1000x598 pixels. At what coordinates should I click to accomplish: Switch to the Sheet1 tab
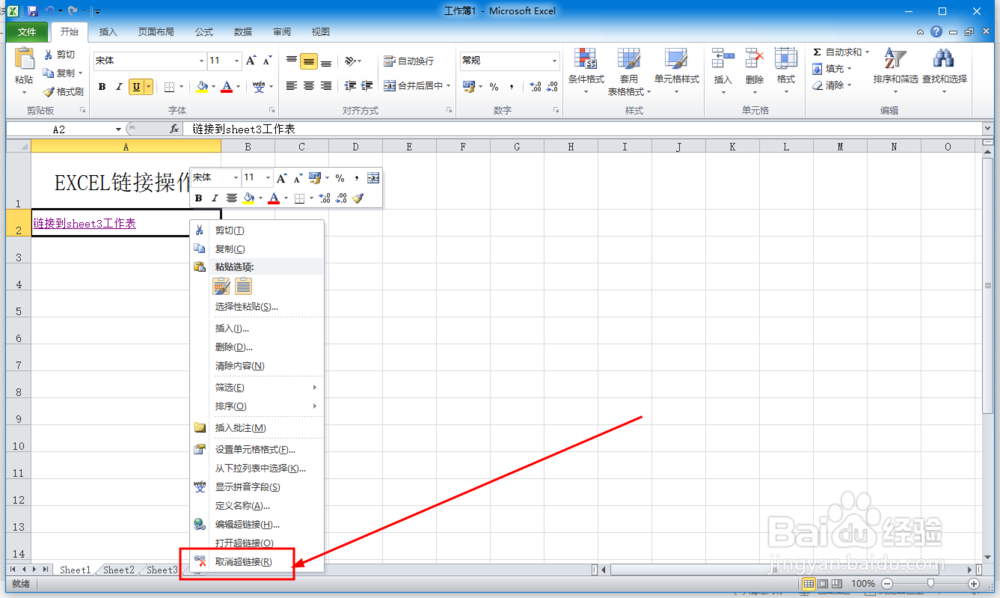tap(75, 570)
